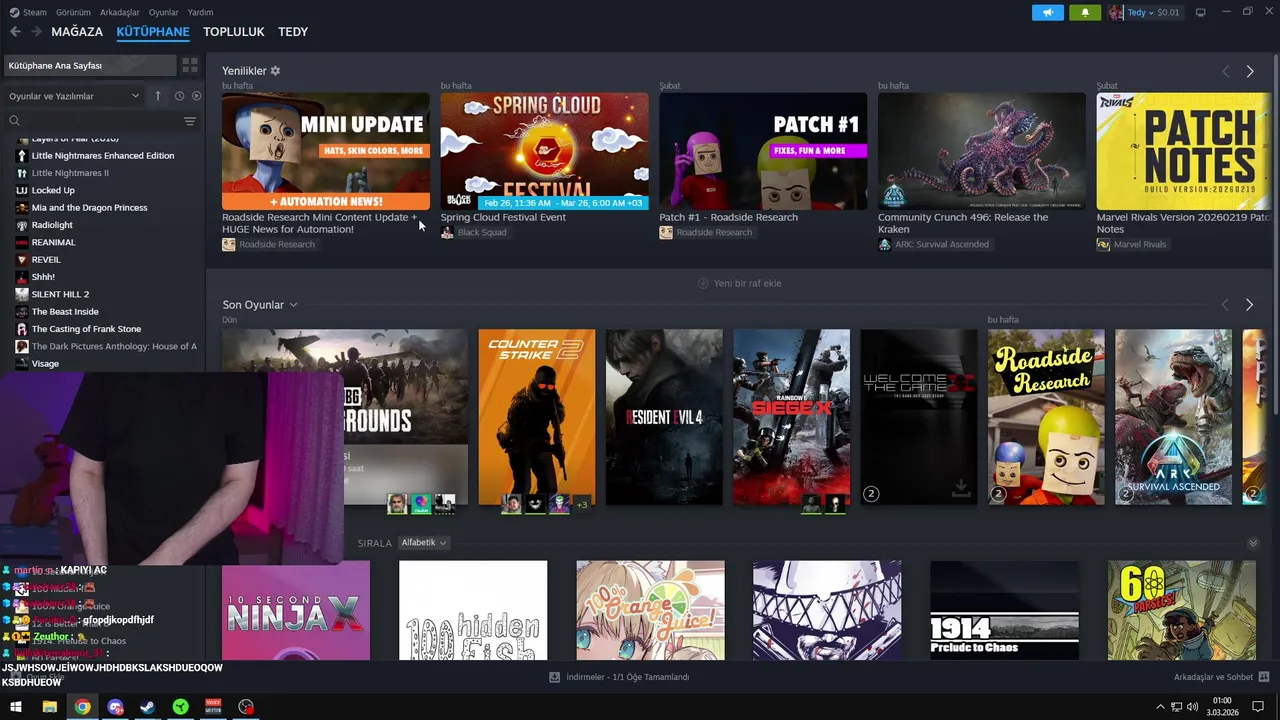Open Community Crunch 496 Kraken card
Image resolution: width=1280 pixels, height=720 pixels.
(x=981, y=151)
